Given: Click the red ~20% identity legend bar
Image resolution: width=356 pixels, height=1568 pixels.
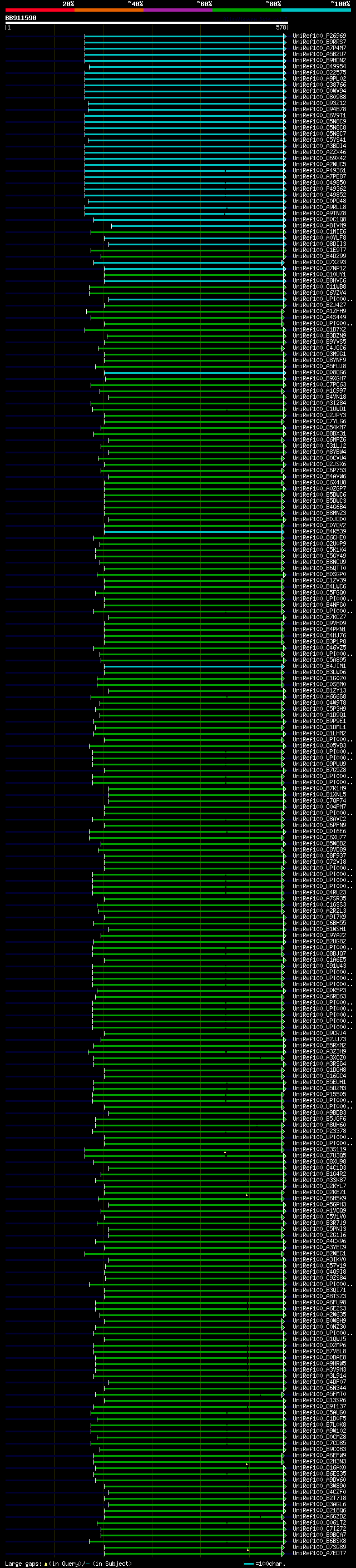Looking at the screenshot, I should pyautogui.click(x=39, y=10).
